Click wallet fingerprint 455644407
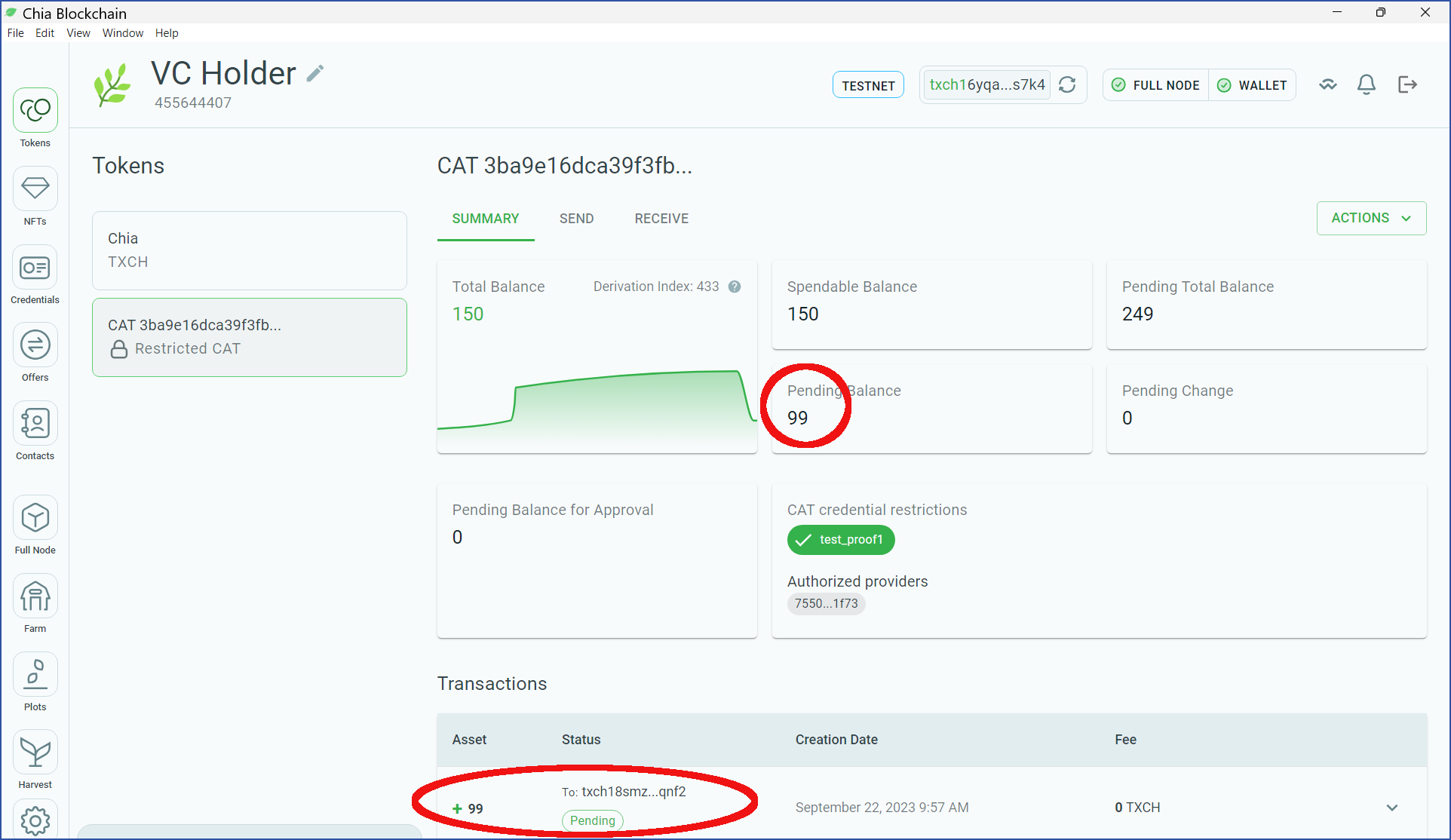The image size is (1451, 840). tap(193, 103)
